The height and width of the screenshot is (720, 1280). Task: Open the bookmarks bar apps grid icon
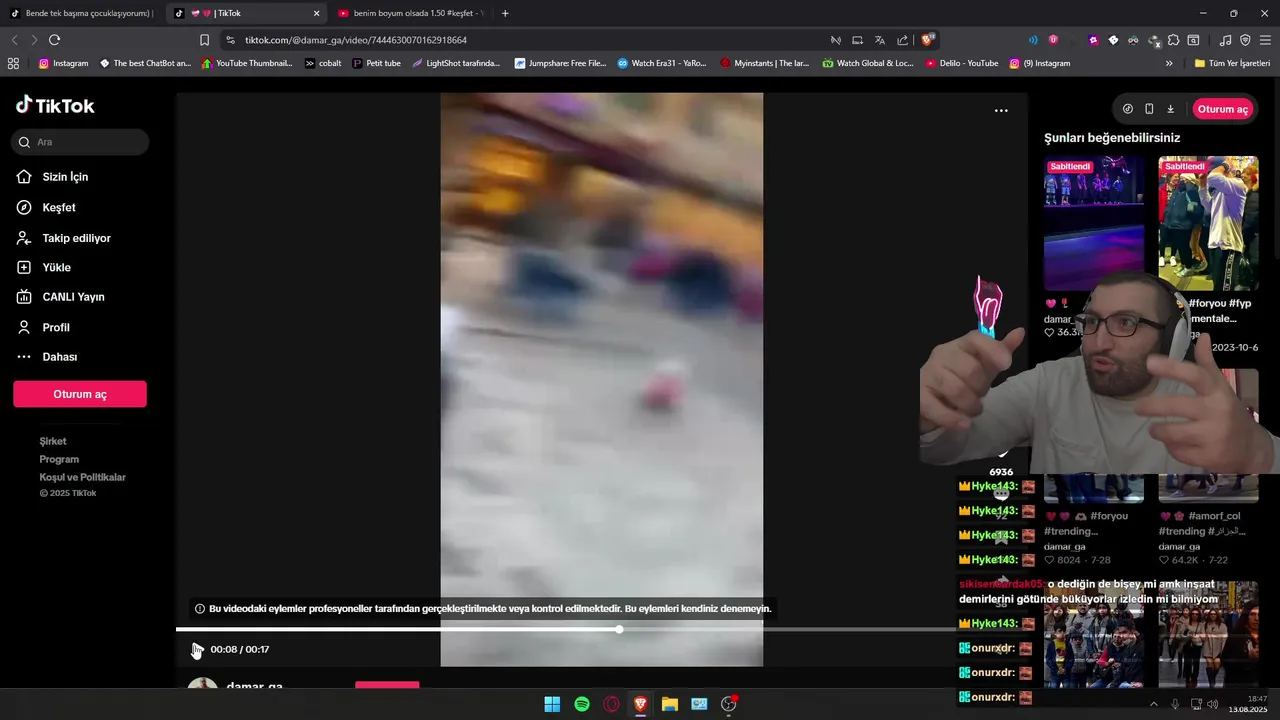(x=13, y=63)
